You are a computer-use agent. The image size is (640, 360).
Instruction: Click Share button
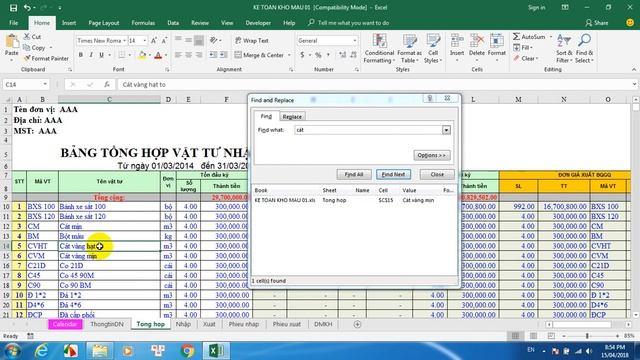[x=597, y=23]
